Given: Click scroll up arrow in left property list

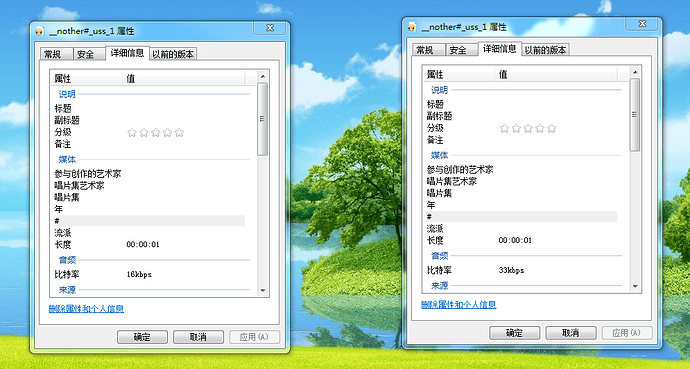Looking at the screenshot, I should pyautogui.click(x=263, y=76).
